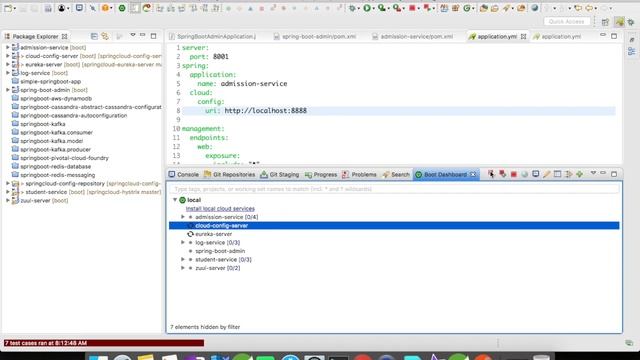
Task: Switch to admission-service/pom.xml editor tab
Action: (x=413, y=36)
